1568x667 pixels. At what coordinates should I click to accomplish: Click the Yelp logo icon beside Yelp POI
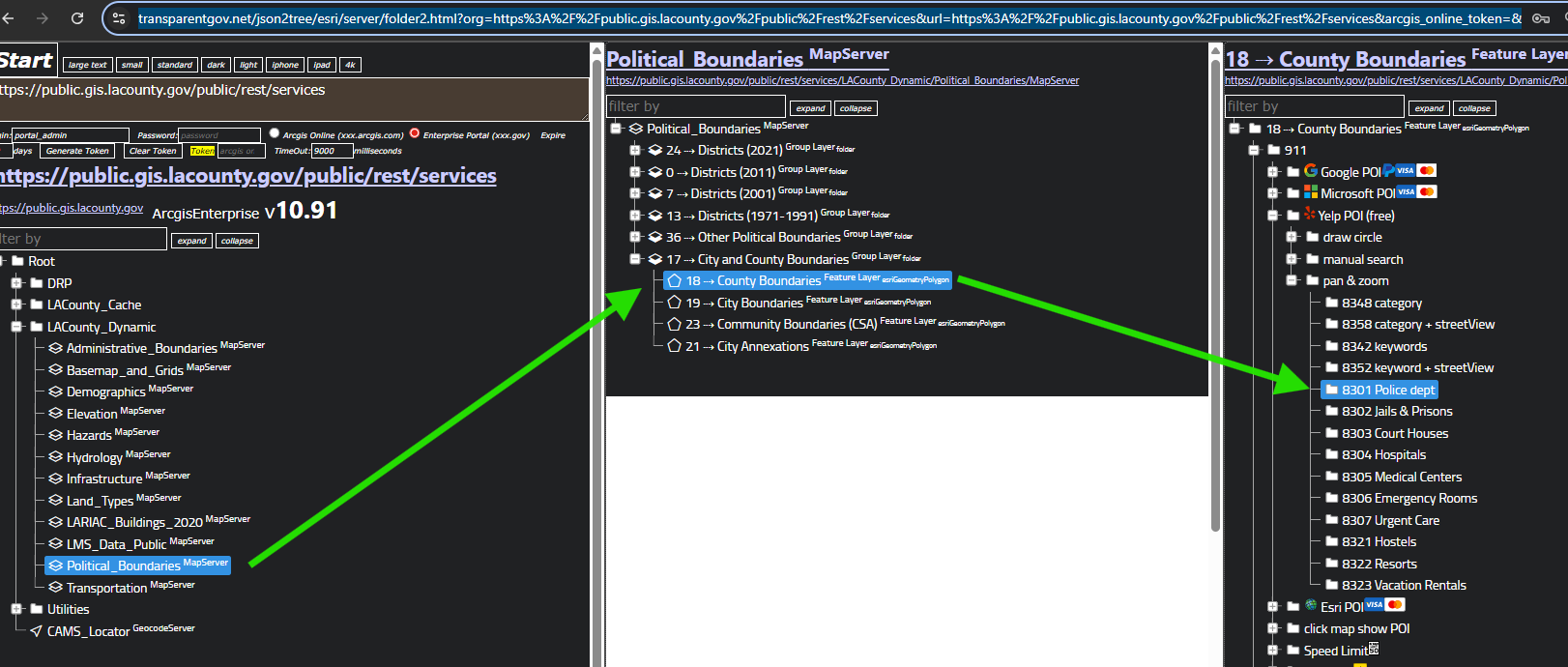1310,215
